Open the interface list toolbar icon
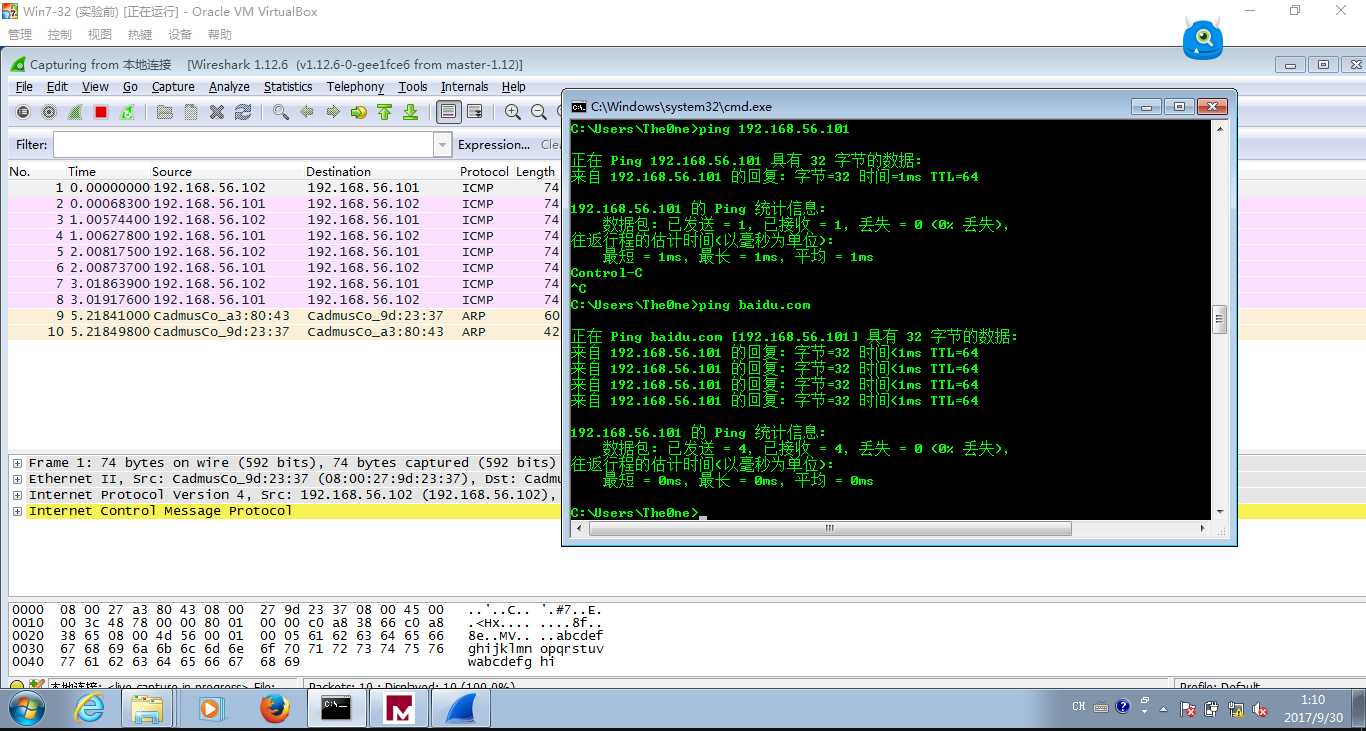The height and width of the screenshot is (731, 1366). tap(22, 113)
